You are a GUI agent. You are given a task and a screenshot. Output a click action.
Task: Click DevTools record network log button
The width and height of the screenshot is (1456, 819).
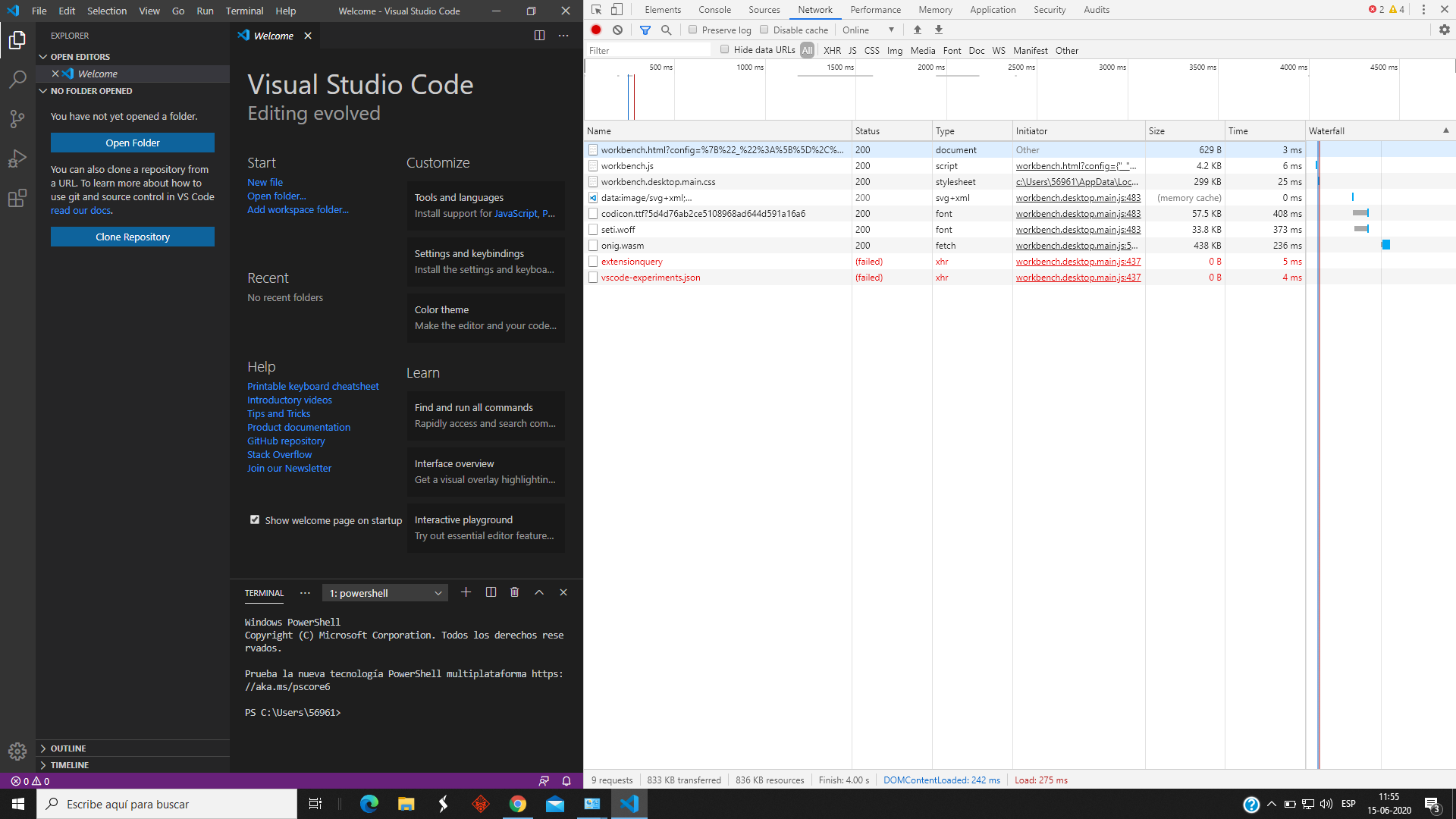point(596,30)
